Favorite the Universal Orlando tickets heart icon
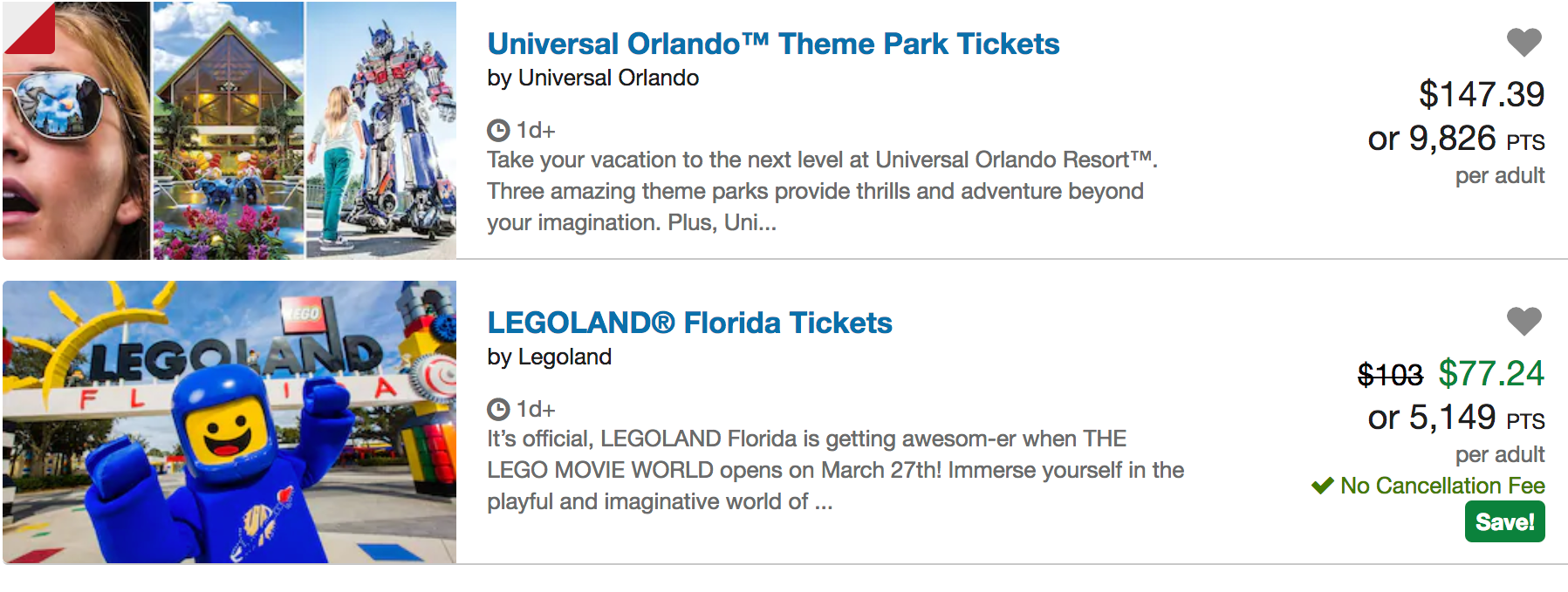The width and height of the screenshot is (1568, 592). pos(1523,42)
